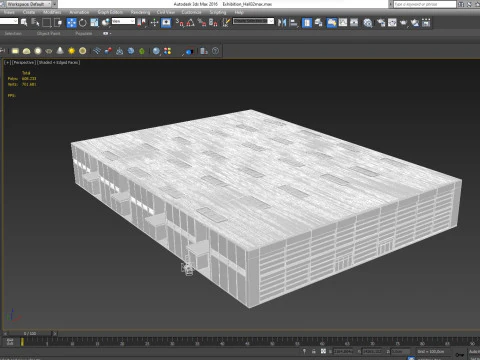Open the Graph Editors menu
The height and width of the screenshot is (360, 480).
110,12
